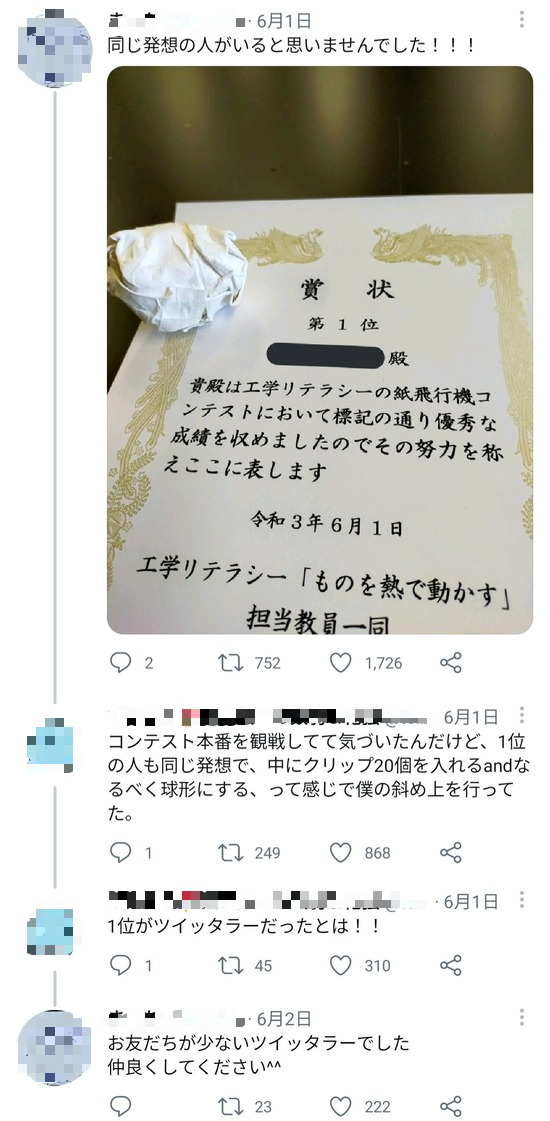The width and height of the screenshot is (550, 1121).
Task: Retweet the tweet with 45 retweets
Action: pyautogui.click(x=230, y=966)
